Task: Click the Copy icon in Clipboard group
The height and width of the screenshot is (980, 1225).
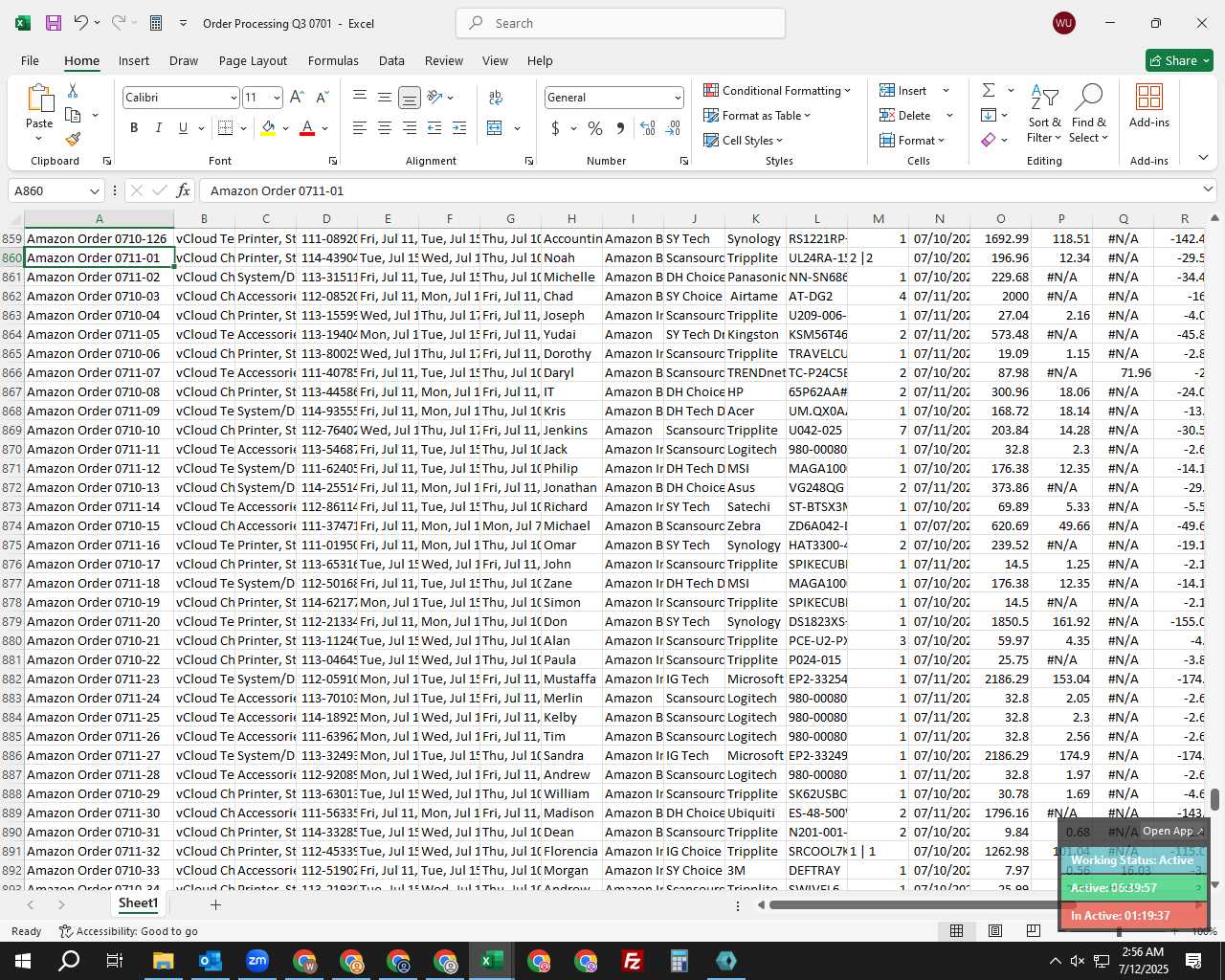Action: coord(73,115)
